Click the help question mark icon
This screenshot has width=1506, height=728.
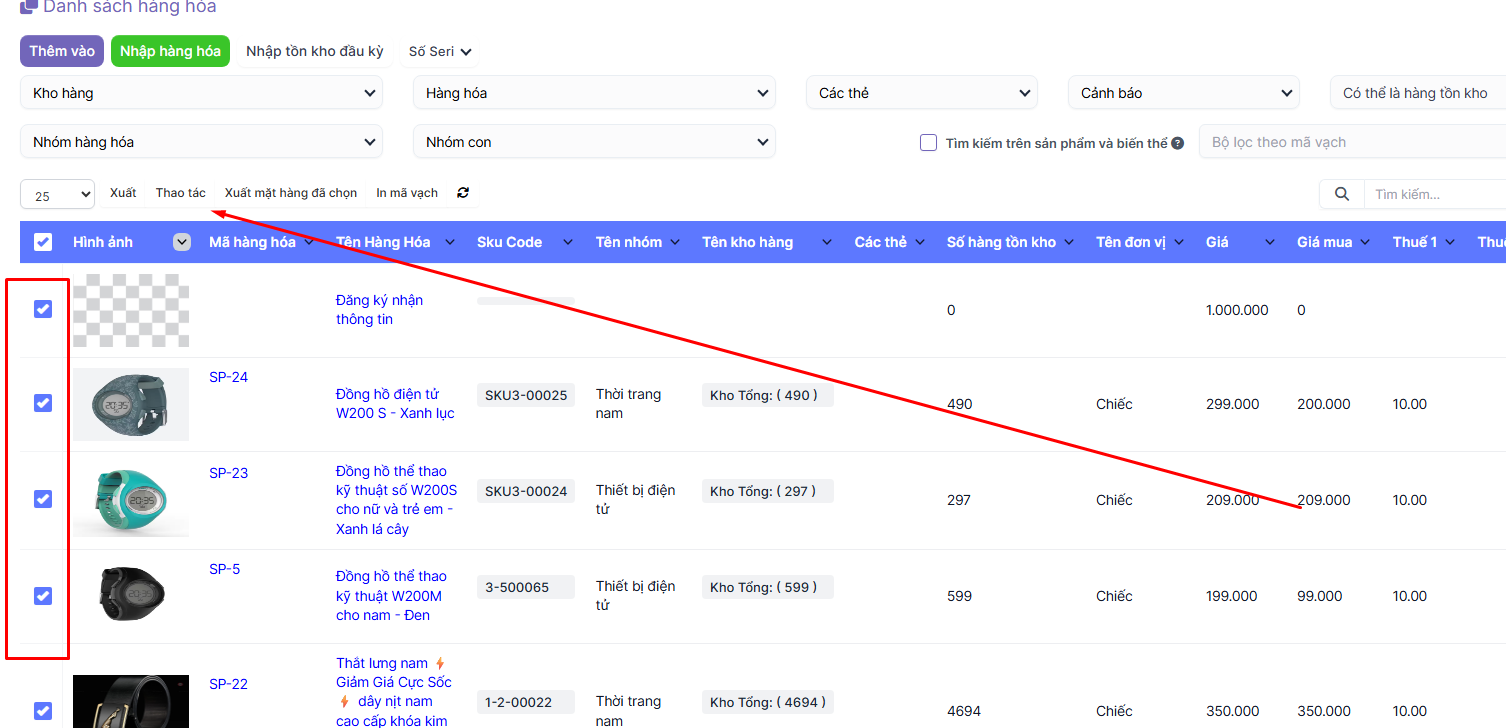[x=1178, y=143]
